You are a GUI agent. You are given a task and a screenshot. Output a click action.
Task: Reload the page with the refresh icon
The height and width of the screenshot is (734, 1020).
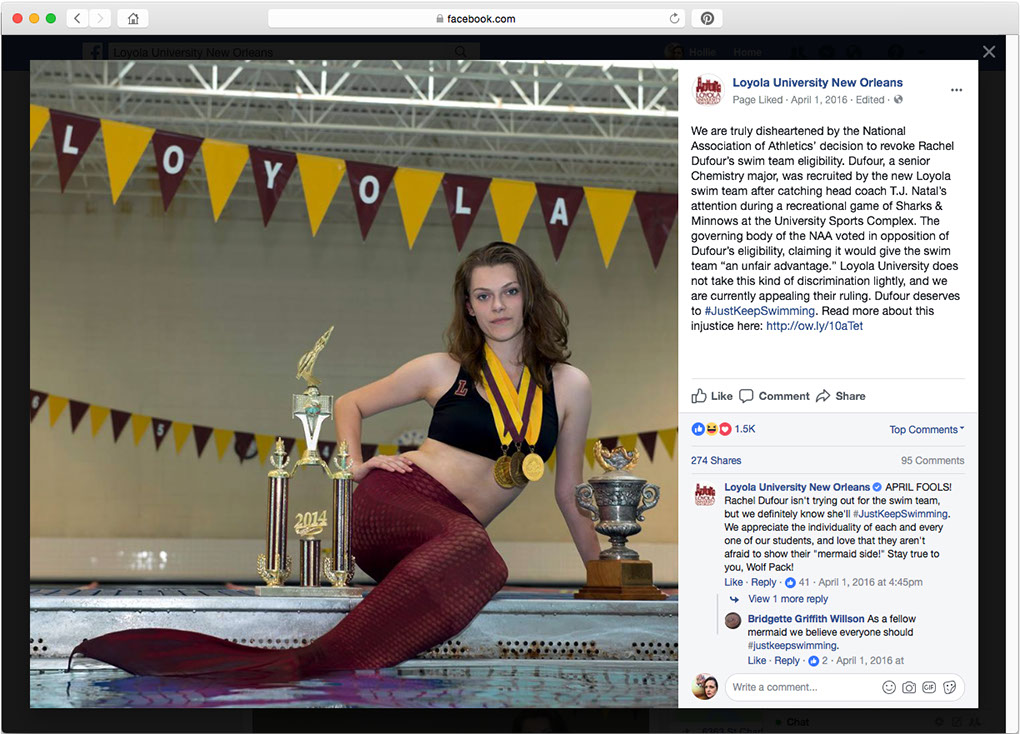[674, 18]
